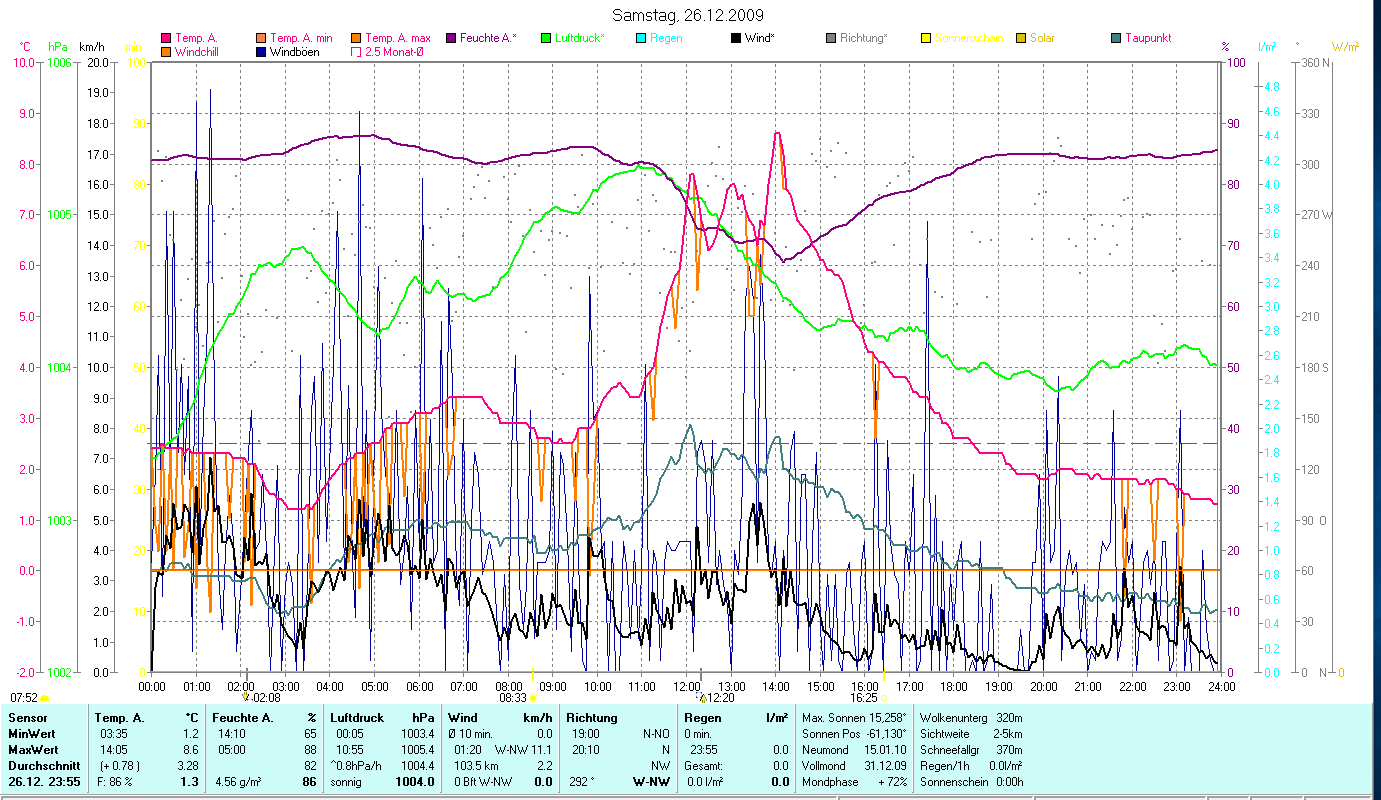Toggle the cyan Regen legend square
1381x800 pixels.
tap(641, 39)
